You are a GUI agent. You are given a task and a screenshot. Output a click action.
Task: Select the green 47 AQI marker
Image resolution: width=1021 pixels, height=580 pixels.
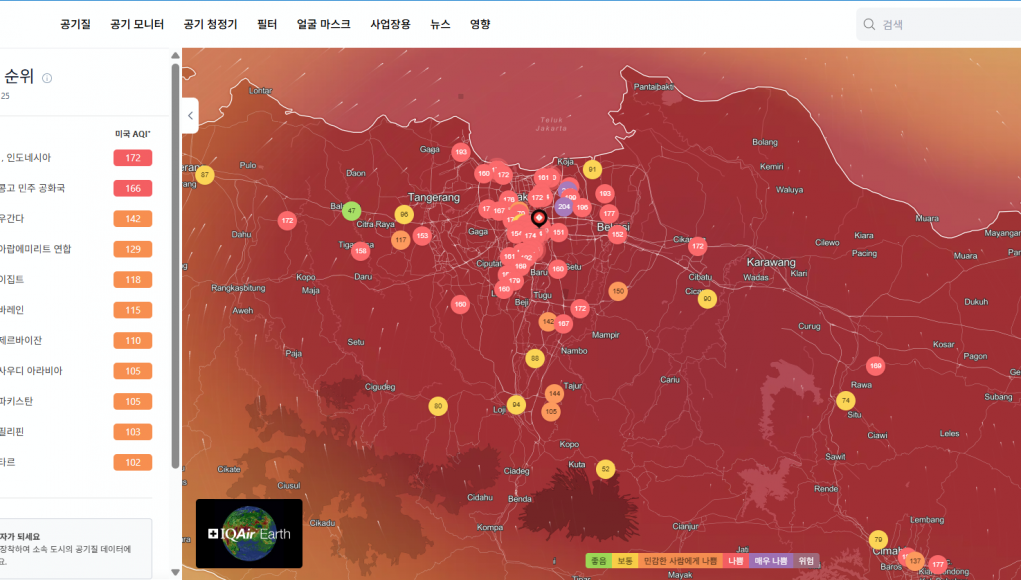(x=351, y=210)
